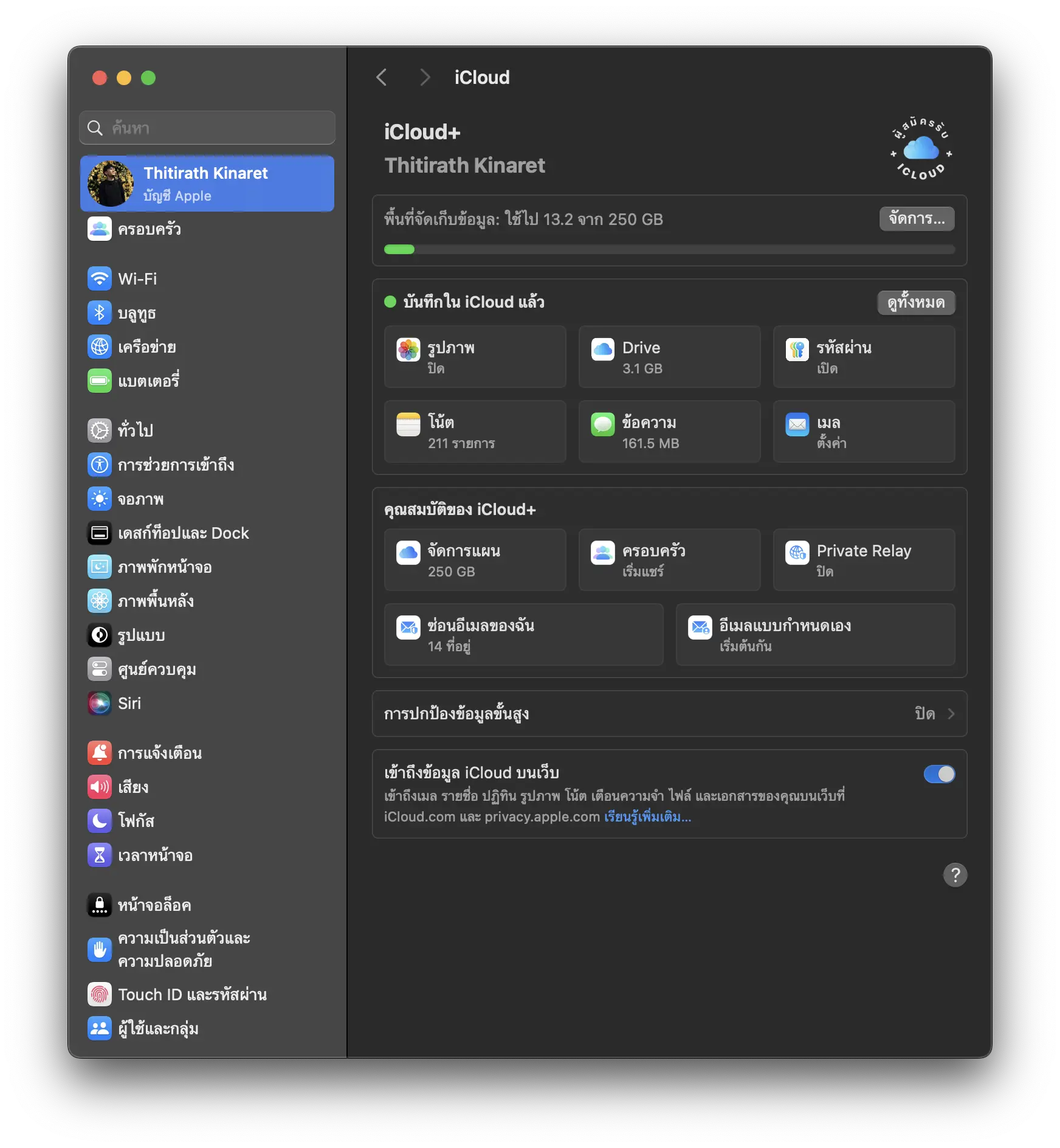
Task: Open the Photos (รูปภาพ) iCloud tile icon
Action: pyautogui.click(x=408, y=350)
